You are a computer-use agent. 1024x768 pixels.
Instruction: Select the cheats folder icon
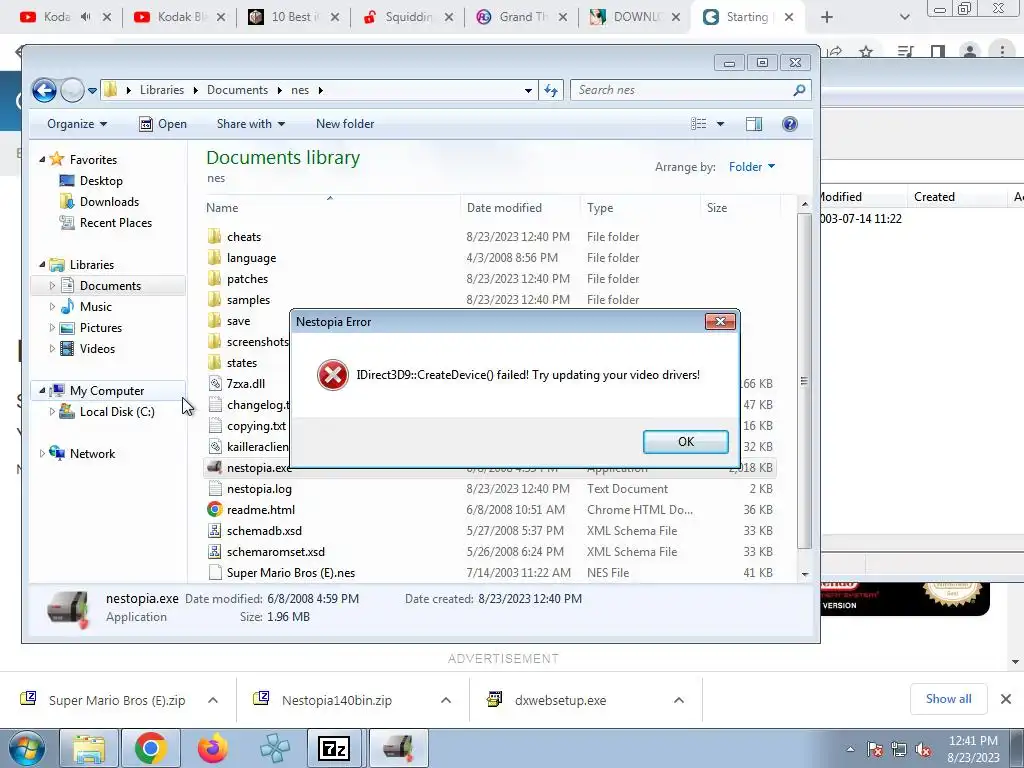(x=214, y=236)
